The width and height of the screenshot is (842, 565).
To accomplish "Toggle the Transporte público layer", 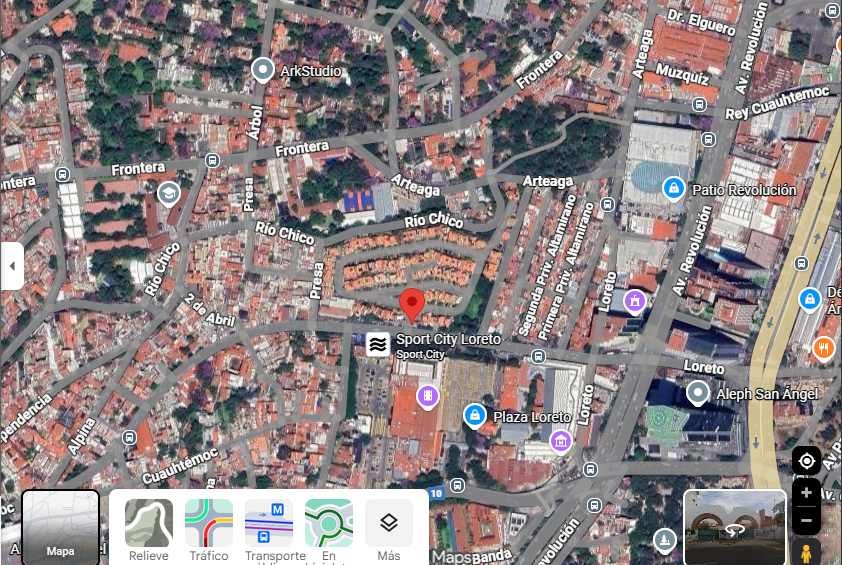I will click(269, 530).
